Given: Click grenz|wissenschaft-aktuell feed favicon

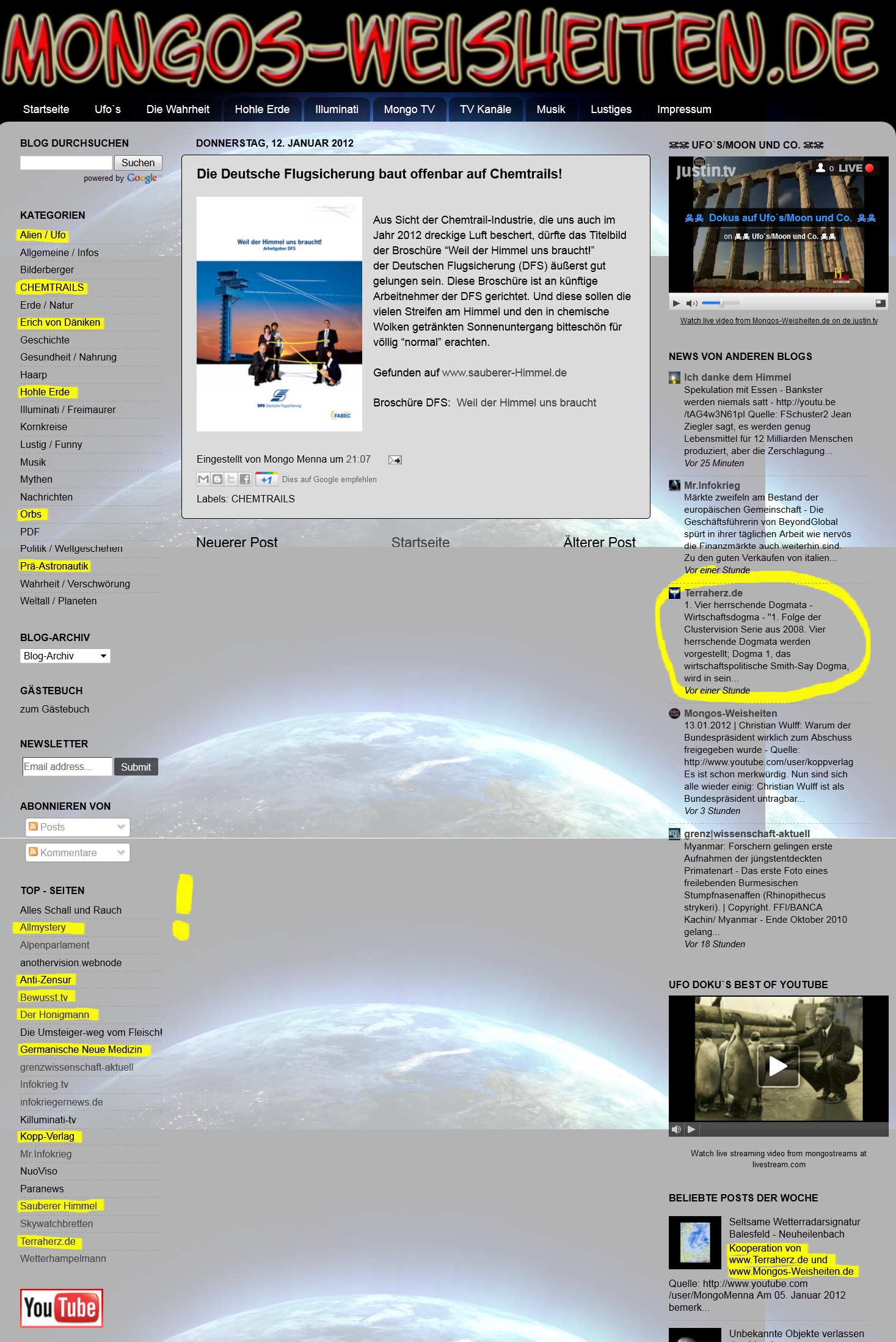Looking at the screenshot, I should [674, 834].
